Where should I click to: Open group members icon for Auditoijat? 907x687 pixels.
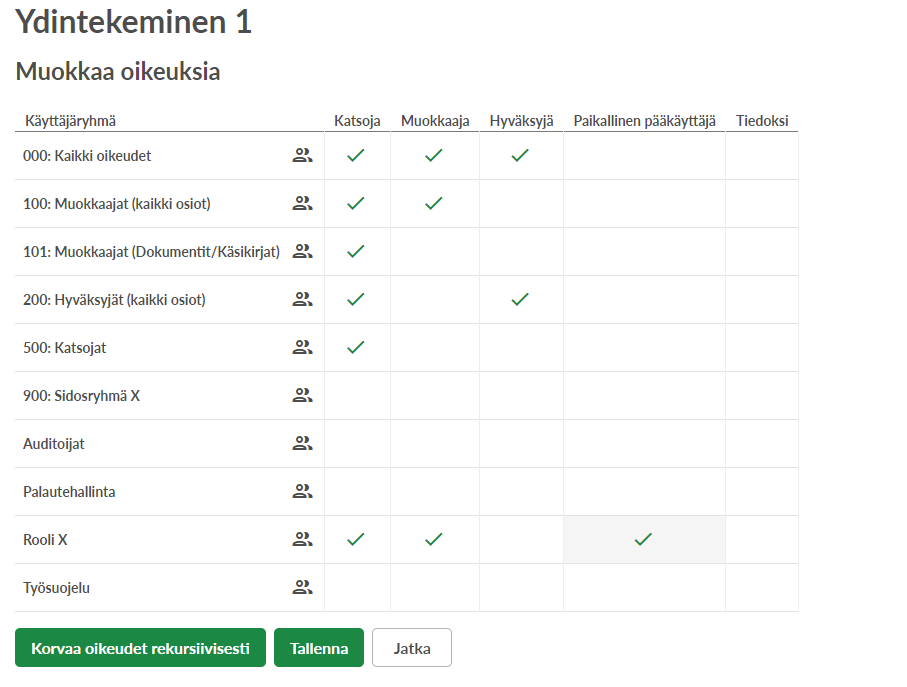coord(302,443)
